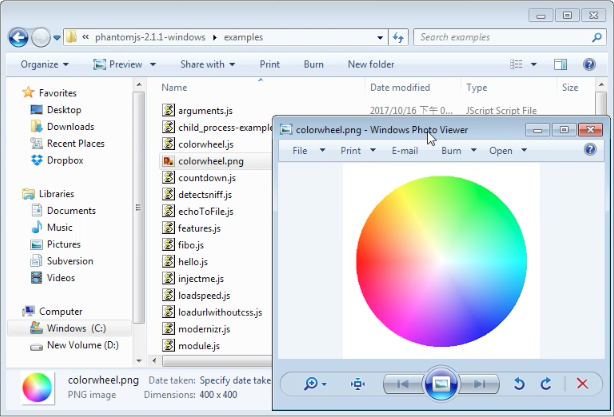Click Print in Explorer toolbar
614x417 pixels.
pyautogui.click(x=269, y=64)
